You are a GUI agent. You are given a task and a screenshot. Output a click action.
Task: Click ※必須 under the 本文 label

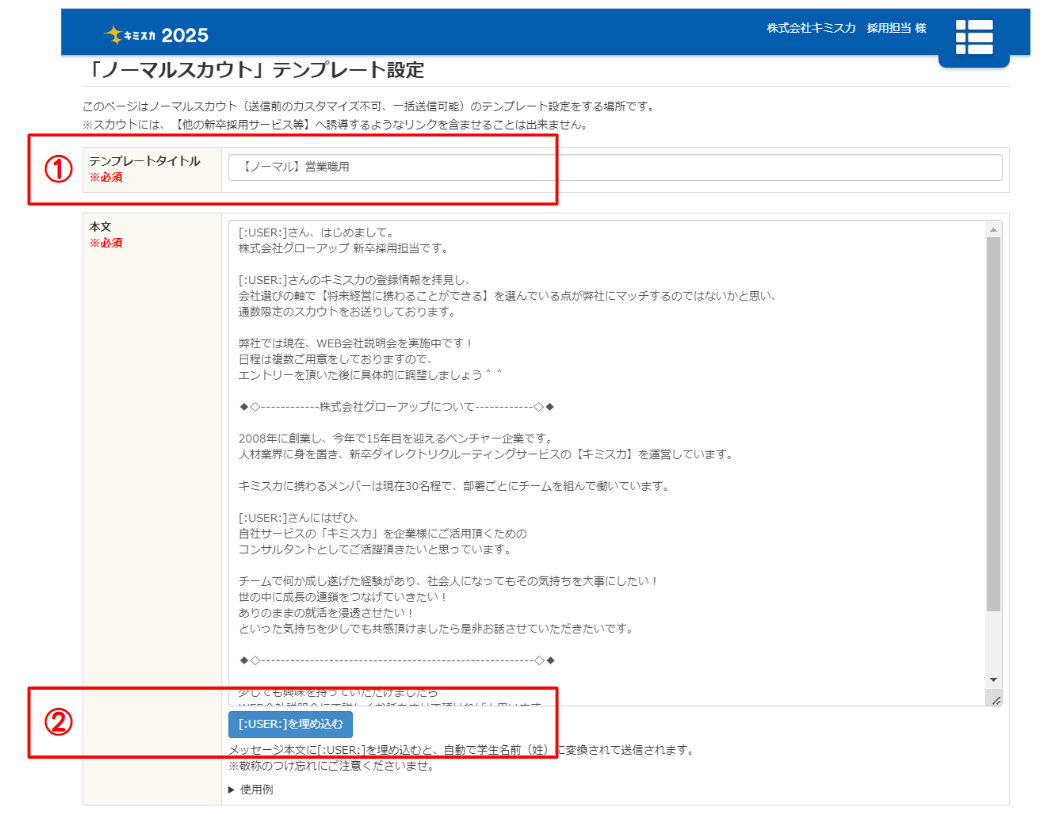[106, 243]
